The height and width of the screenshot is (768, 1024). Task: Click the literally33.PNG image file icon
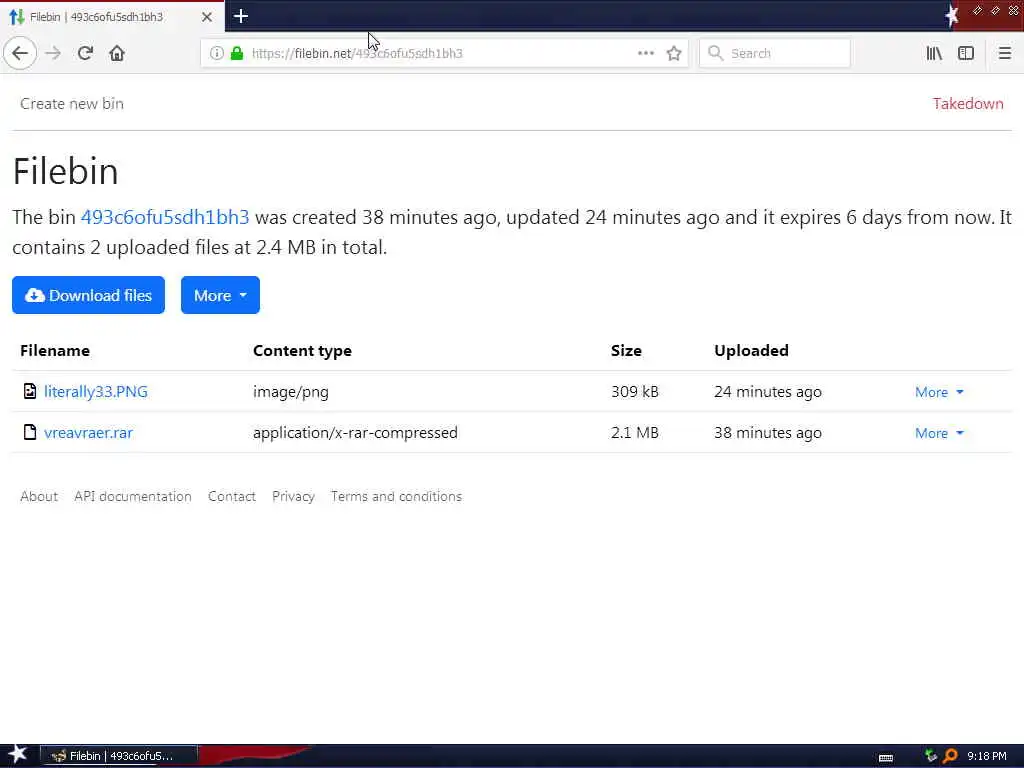tap(29, 391)
